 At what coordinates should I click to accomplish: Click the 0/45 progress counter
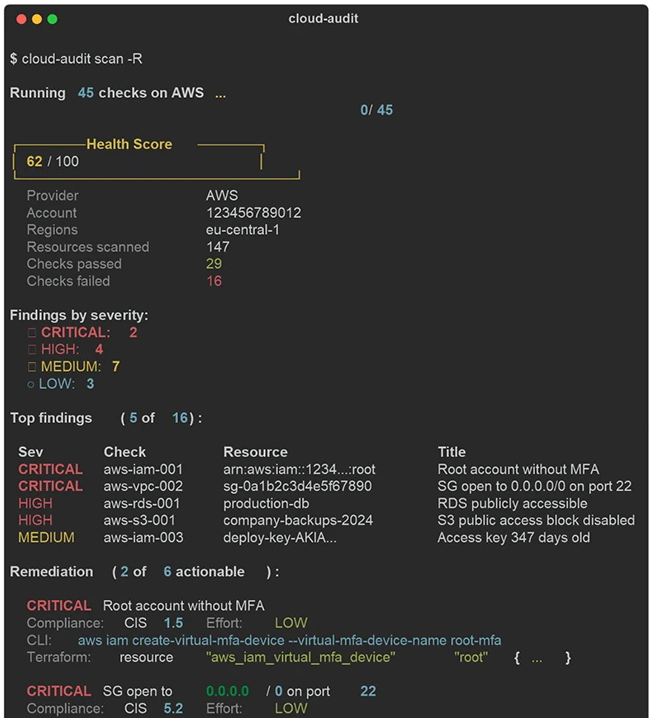pyautogui.click(x=376, y=110)
